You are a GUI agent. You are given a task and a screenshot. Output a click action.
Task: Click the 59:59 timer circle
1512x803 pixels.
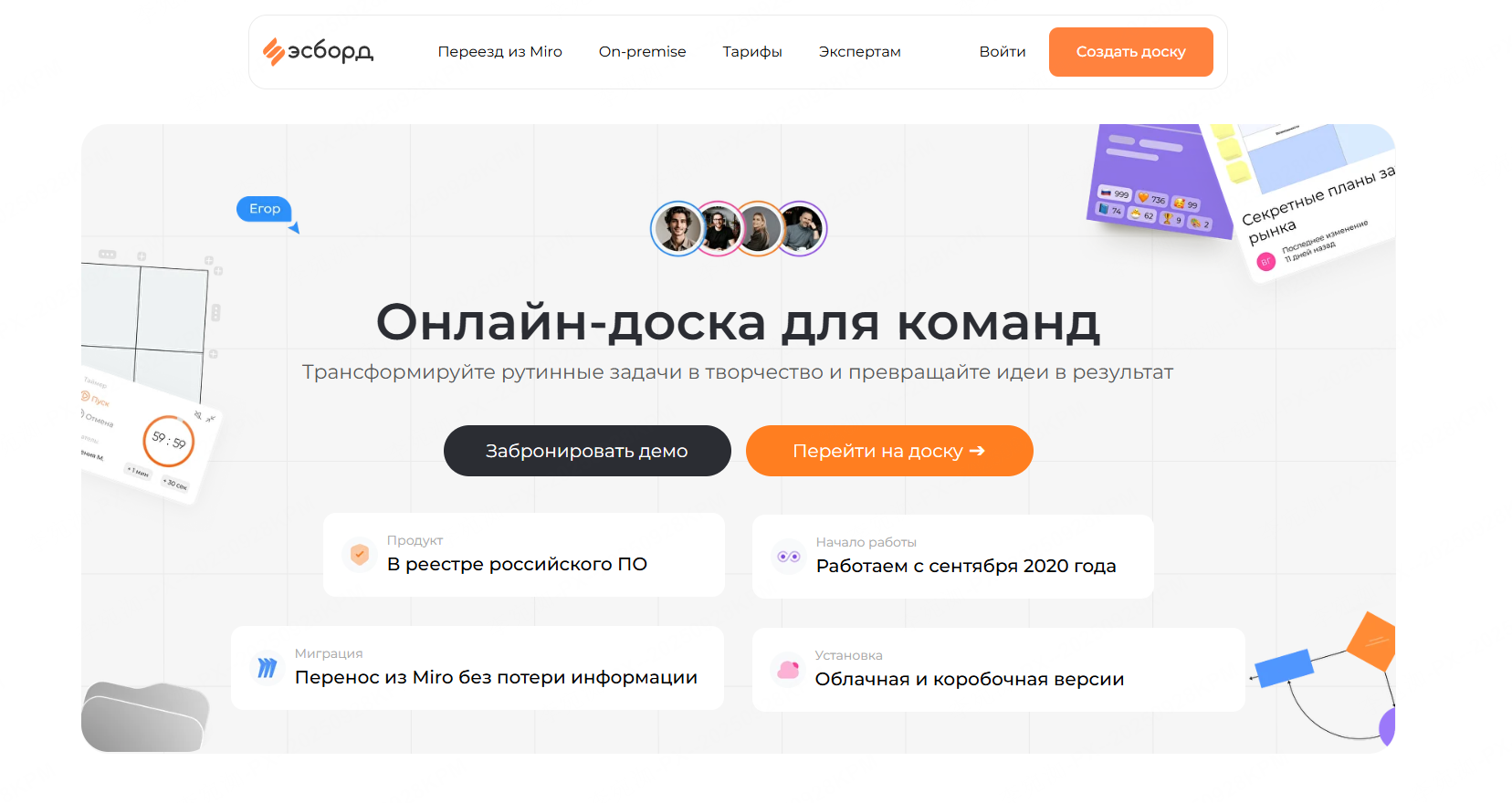coord(169,441)
